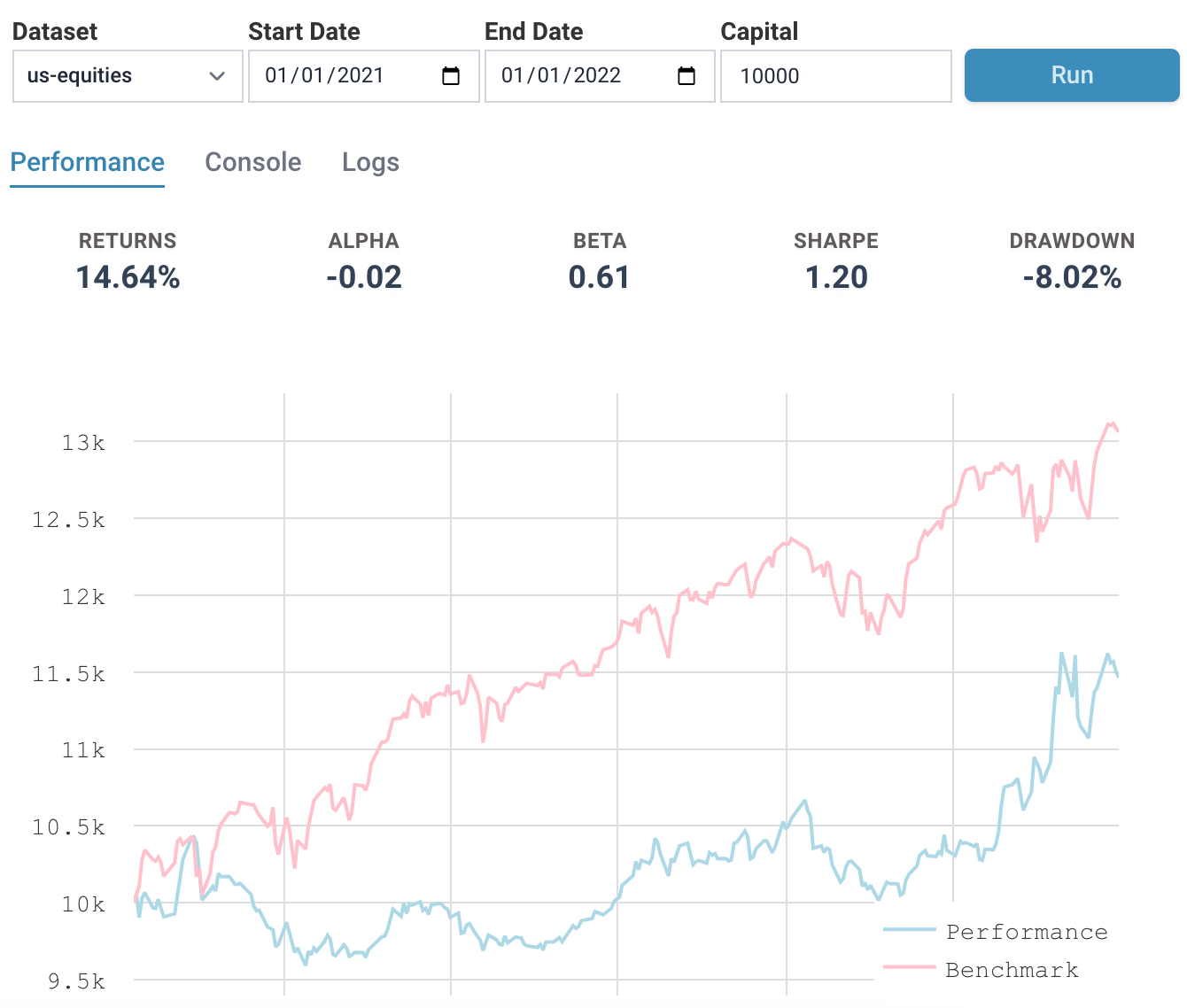Click the BETA metric value 0.61
The image size is (1187, 1008).
coord(600,277)
